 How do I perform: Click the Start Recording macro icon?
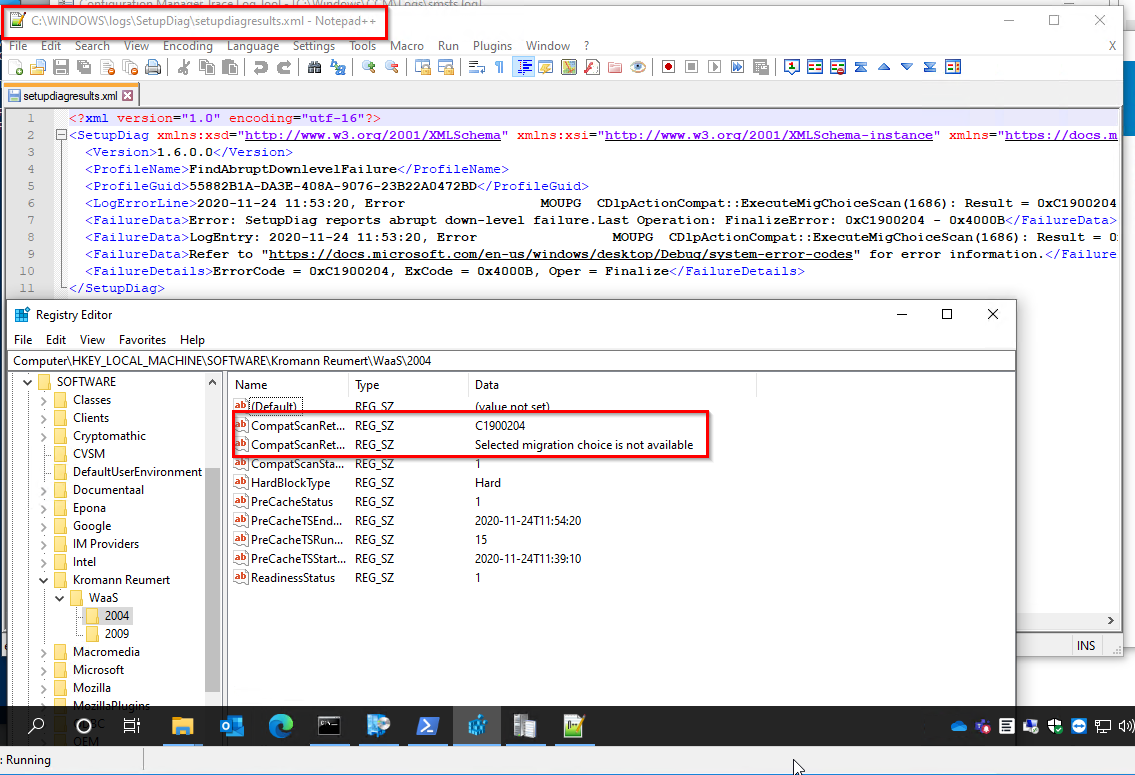point(668,67)
